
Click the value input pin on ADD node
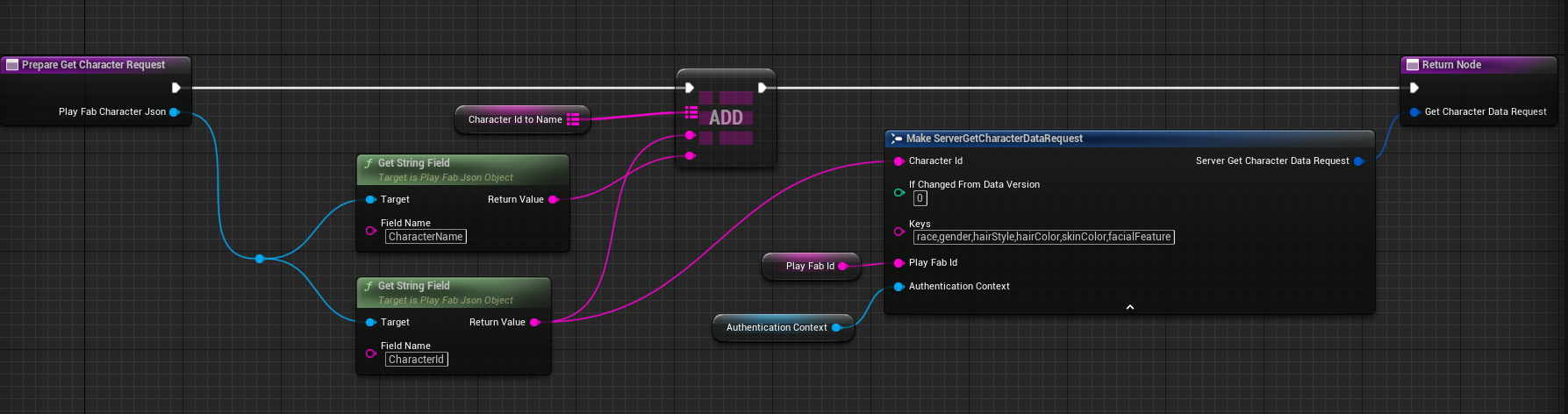pyautogui.click(x=691, y=156)
